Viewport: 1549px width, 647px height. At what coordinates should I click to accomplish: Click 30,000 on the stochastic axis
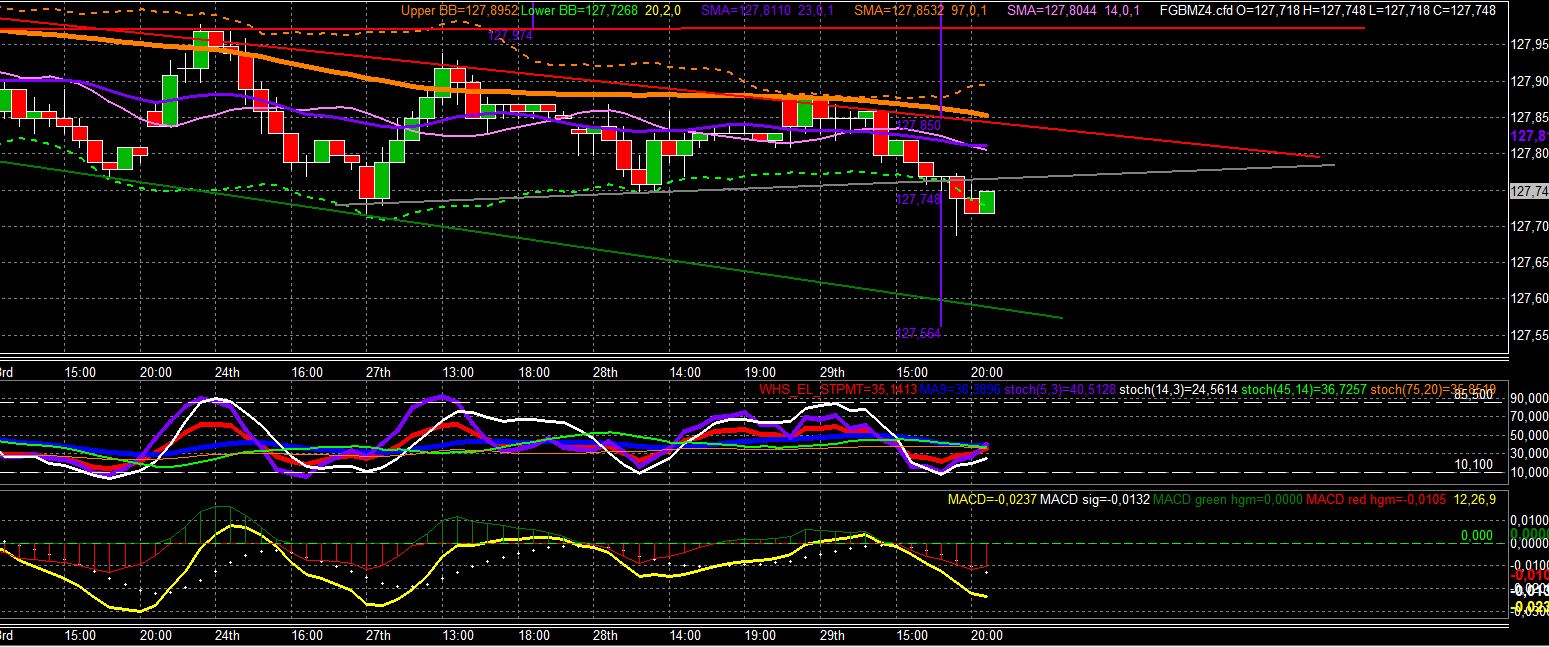(1529, 454)
